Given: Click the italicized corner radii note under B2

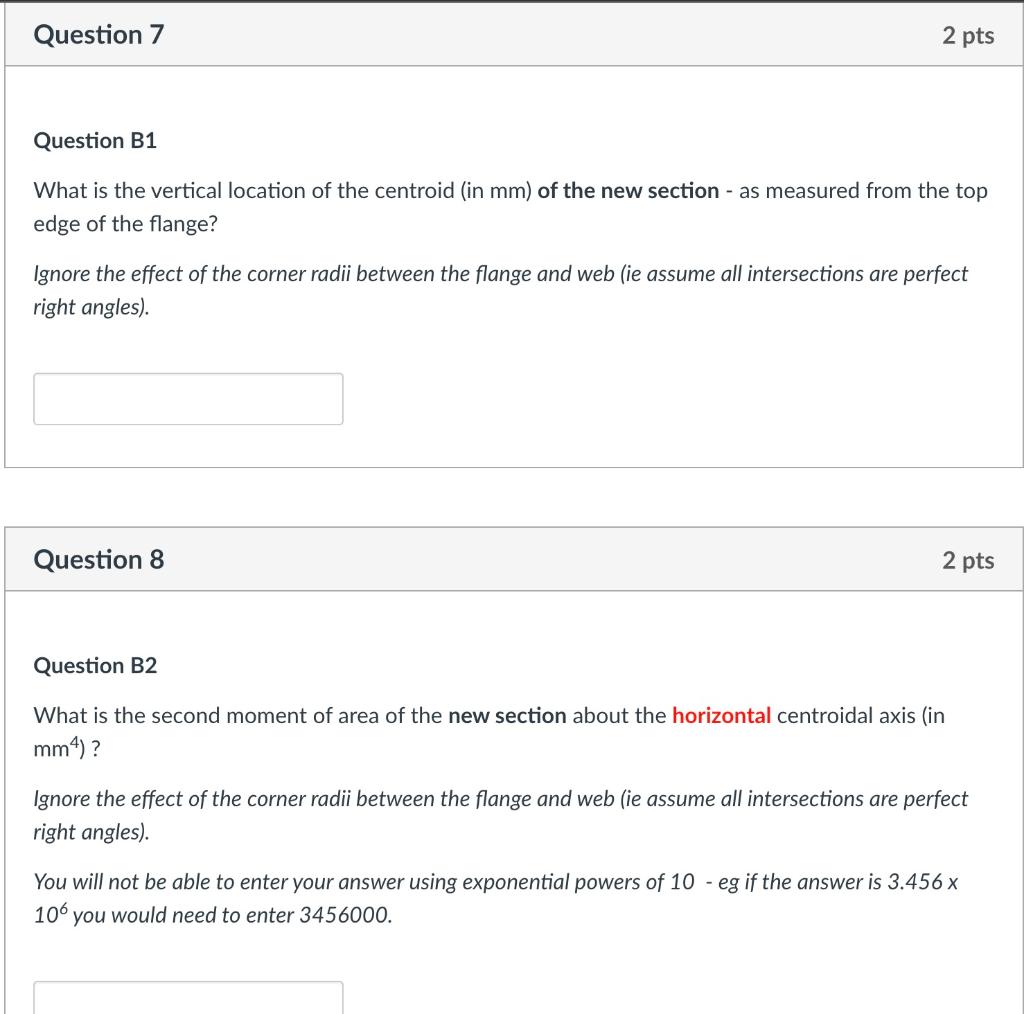Looking at the screenshot, I should pyautogui.click(x=500, y=814).
